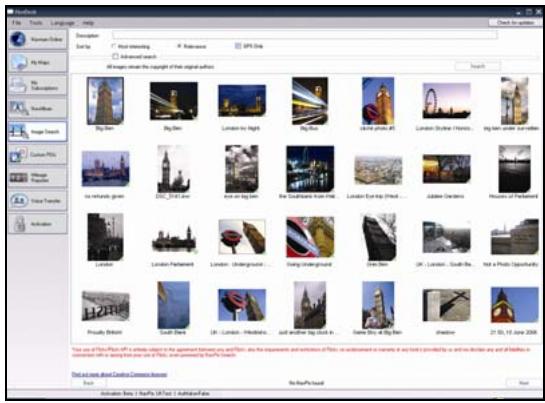Open the Navman Online sidebar section

[x=38, y=39]
